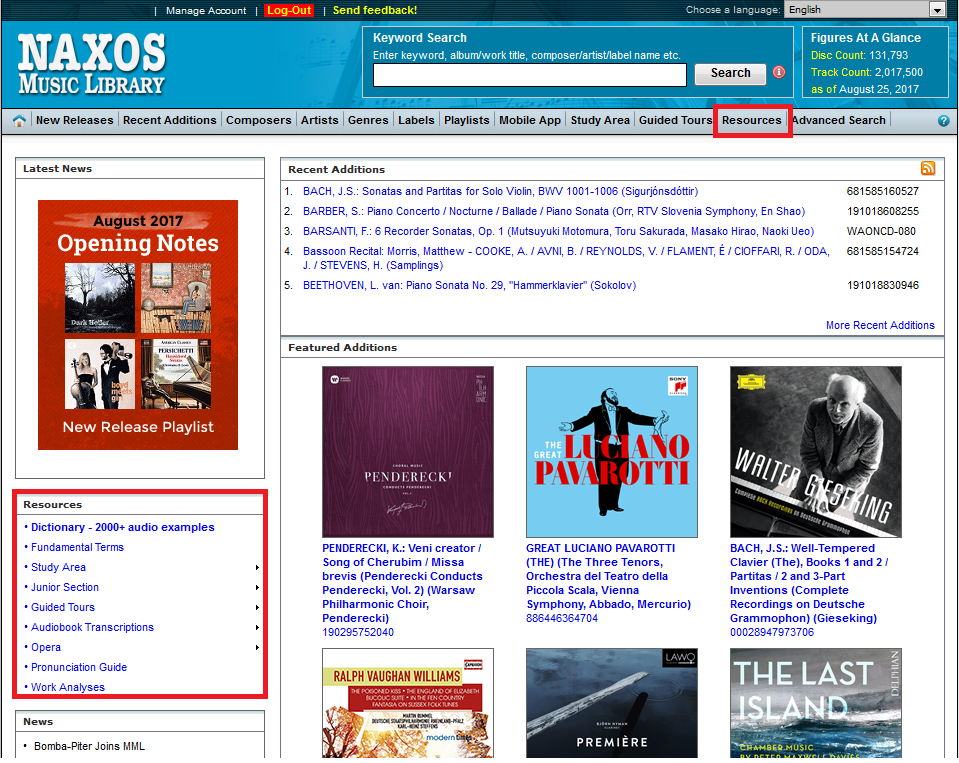Screen dimensions: 959x763
Task: Open Opera resource link
Action: [46, 648]
